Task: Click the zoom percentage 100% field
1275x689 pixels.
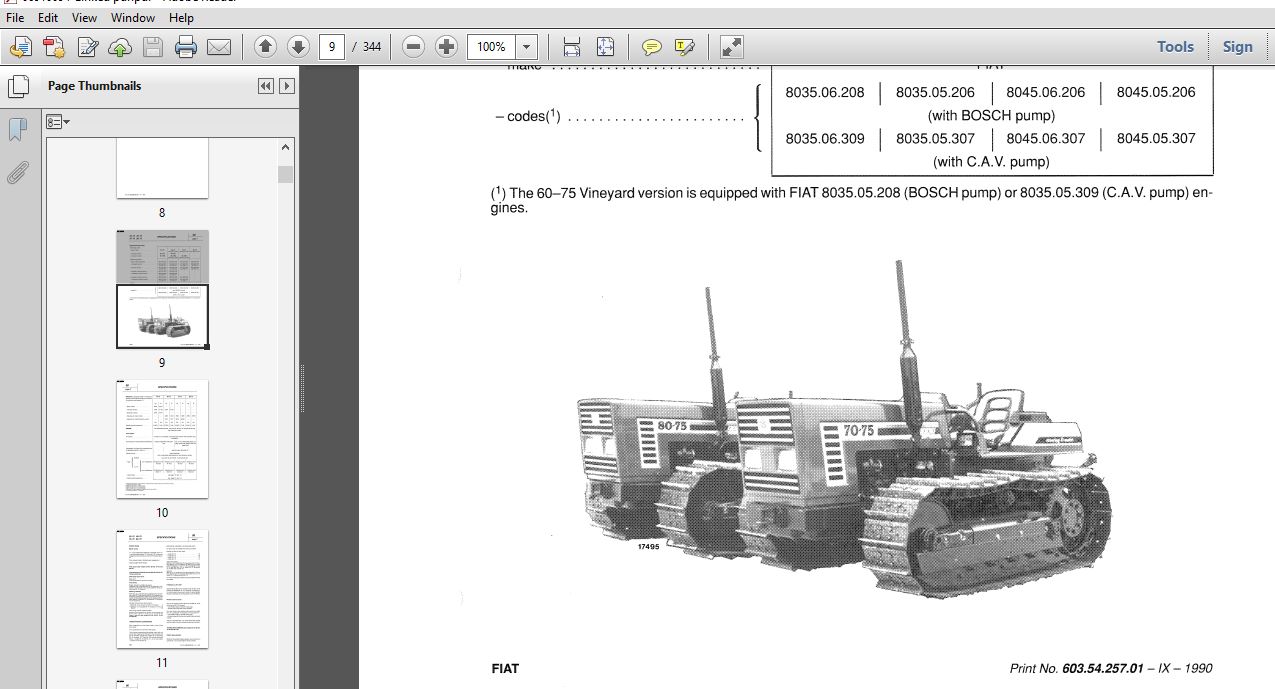Action: point(491,46)
